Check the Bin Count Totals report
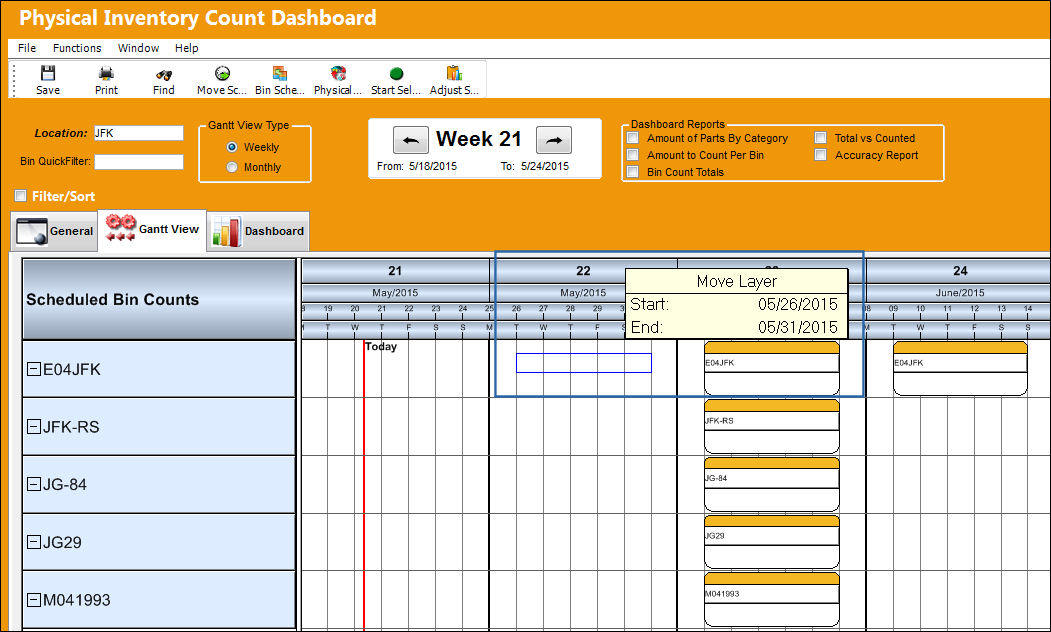Screen dimensions: 1051x632 (633, 172)
